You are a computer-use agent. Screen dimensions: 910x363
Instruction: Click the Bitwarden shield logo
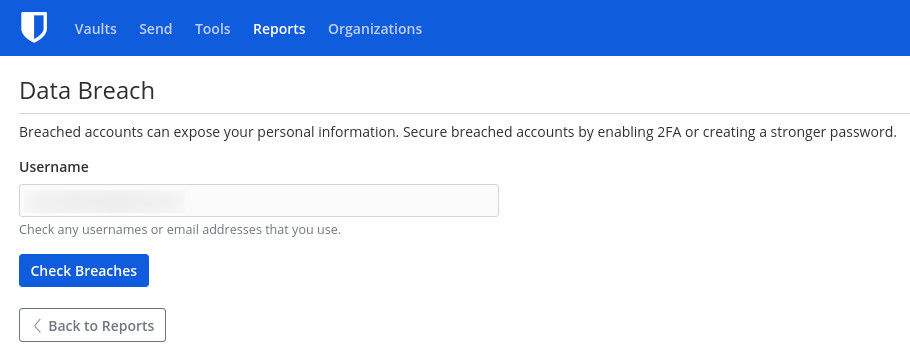click(x=34, y=28)
